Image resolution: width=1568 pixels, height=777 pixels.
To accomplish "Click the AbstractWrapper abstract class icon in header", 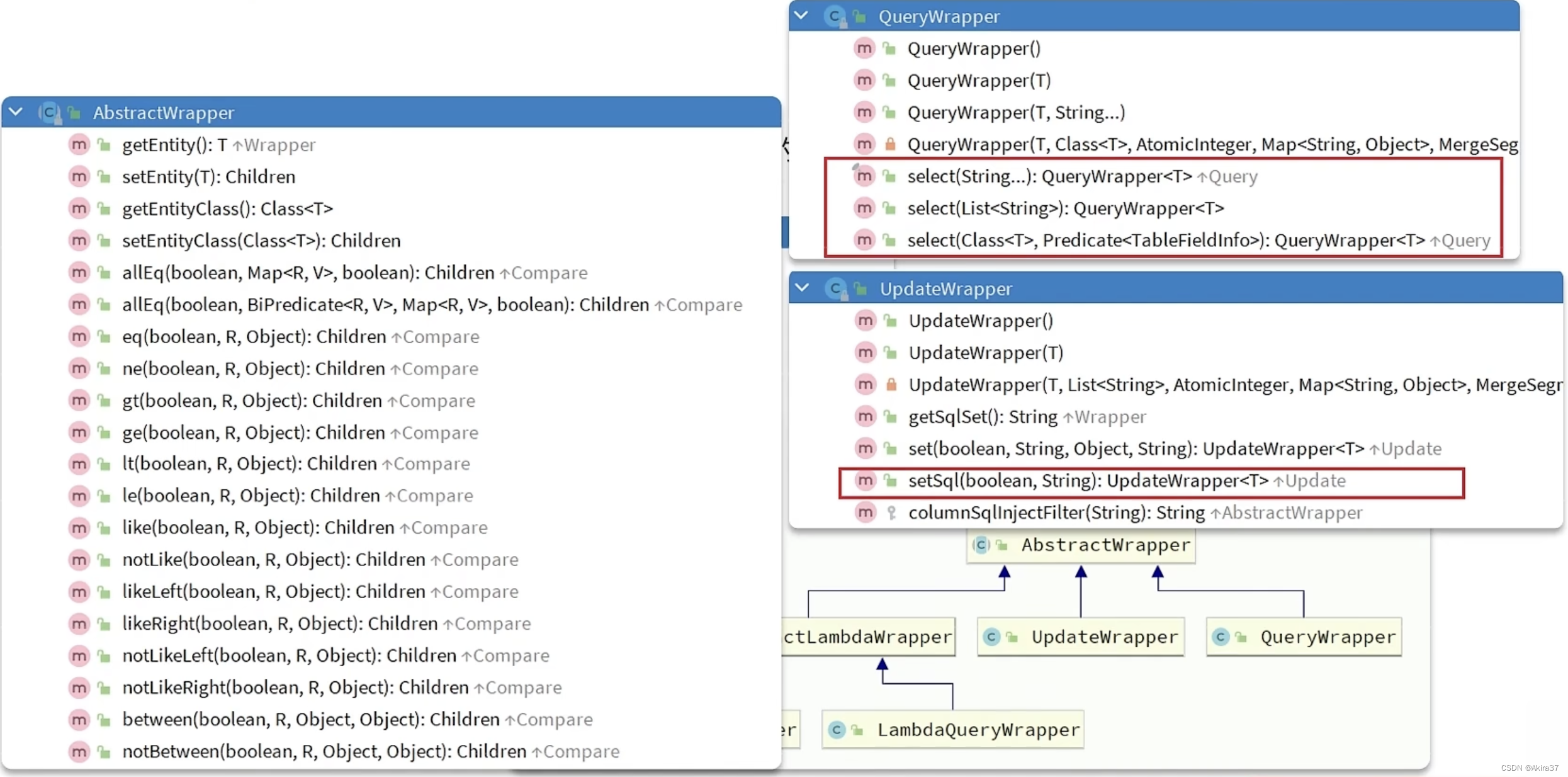I will [49, 113].
